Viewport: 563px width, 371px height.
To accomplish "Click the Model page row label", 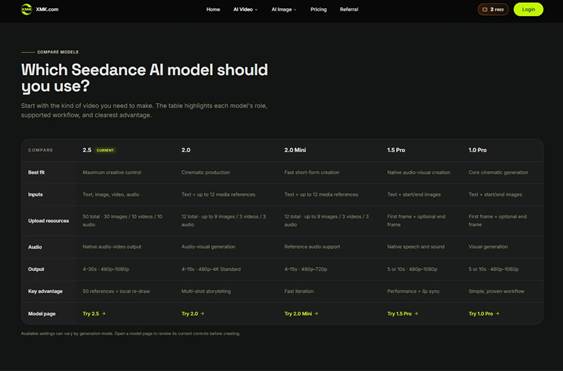I will (x=42, y=314).
